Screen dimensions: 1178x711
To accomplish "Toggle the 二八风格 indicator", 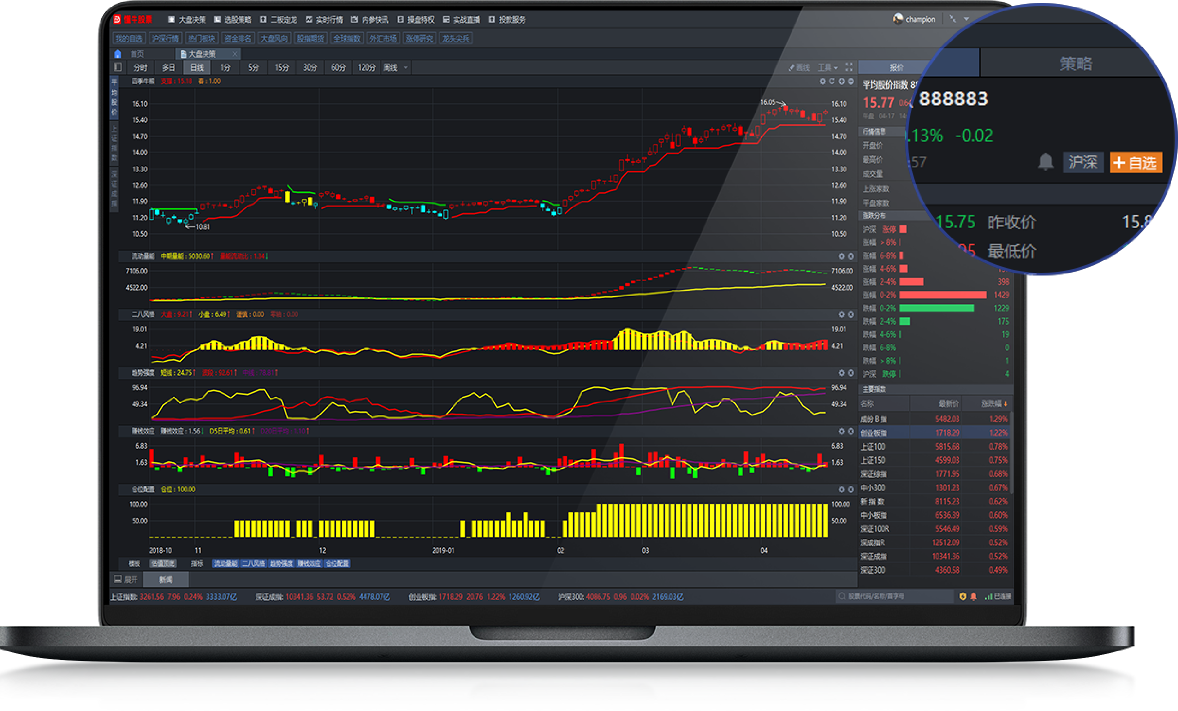I will [x=253, y=563].
